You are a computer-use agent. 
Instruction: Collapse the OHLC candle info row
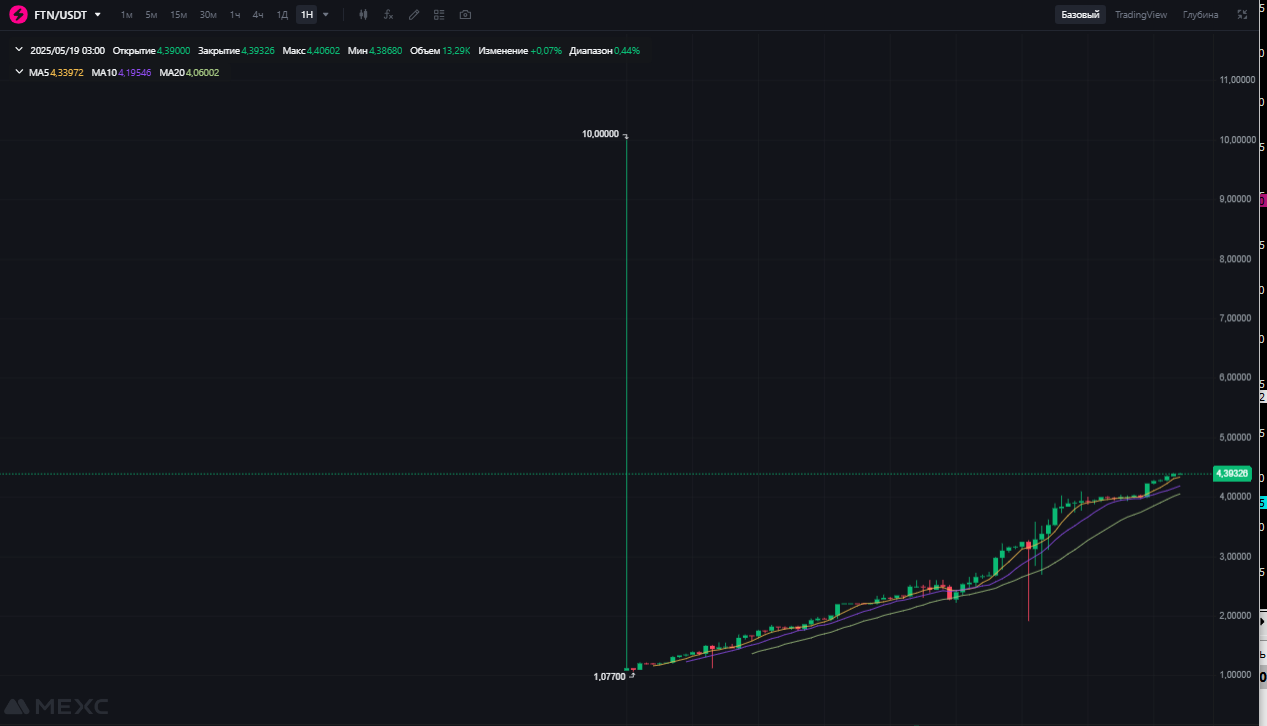pyautogui.click(x=19, y=50)
